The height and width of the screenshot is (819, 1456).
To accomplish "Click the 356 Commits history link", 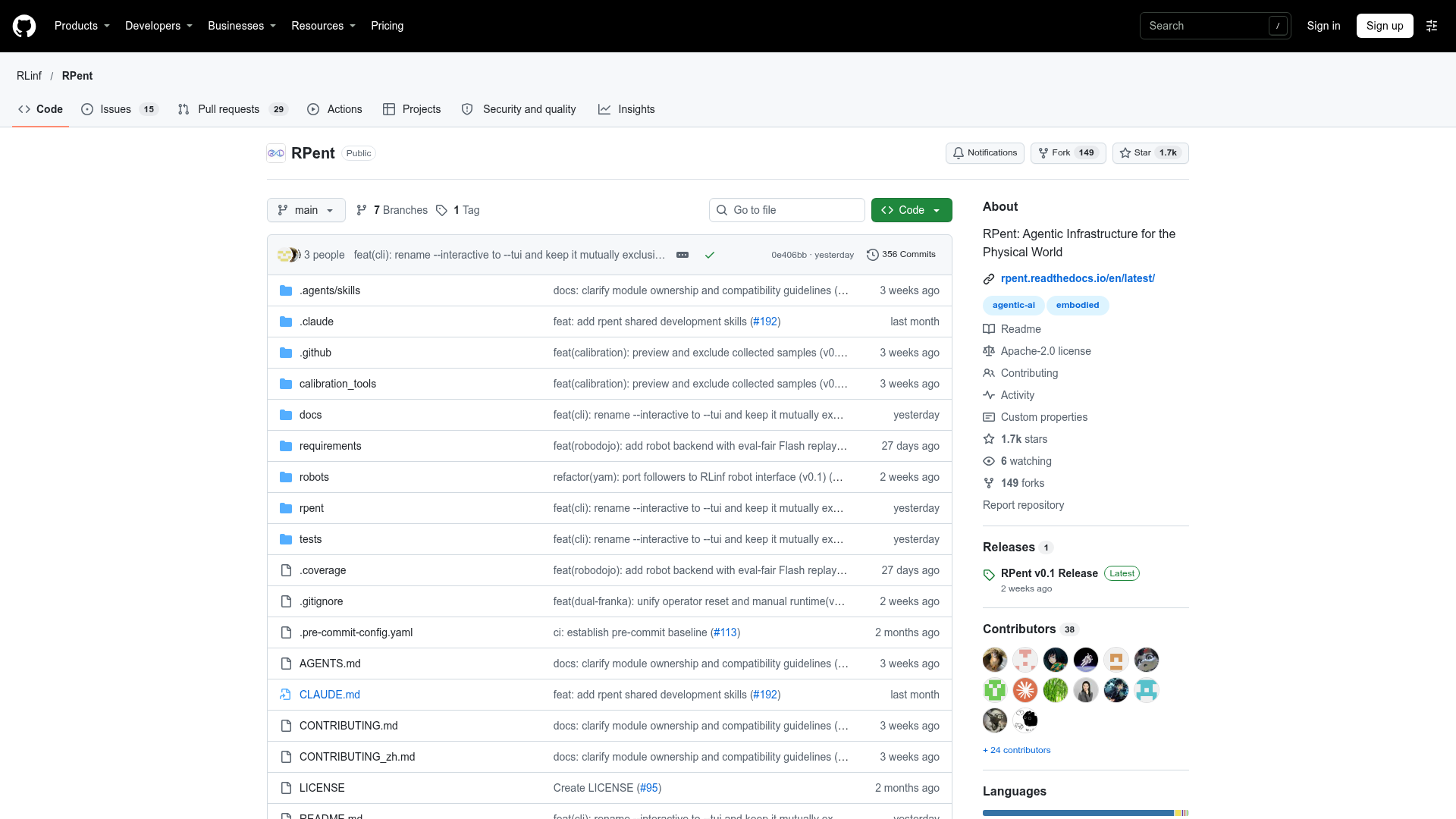I will (901, 255).
